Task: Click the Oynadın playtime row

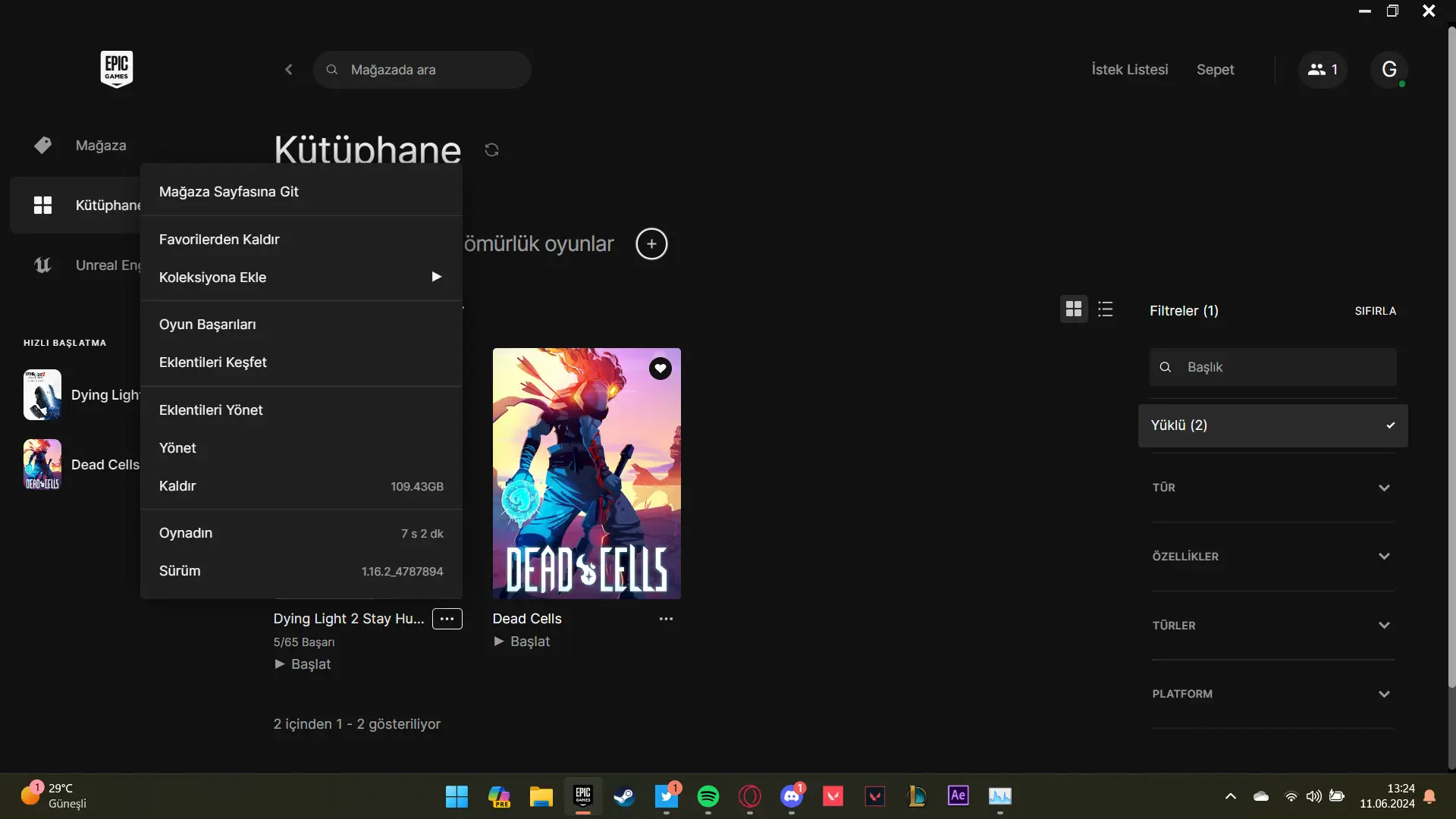Action: 301,533
